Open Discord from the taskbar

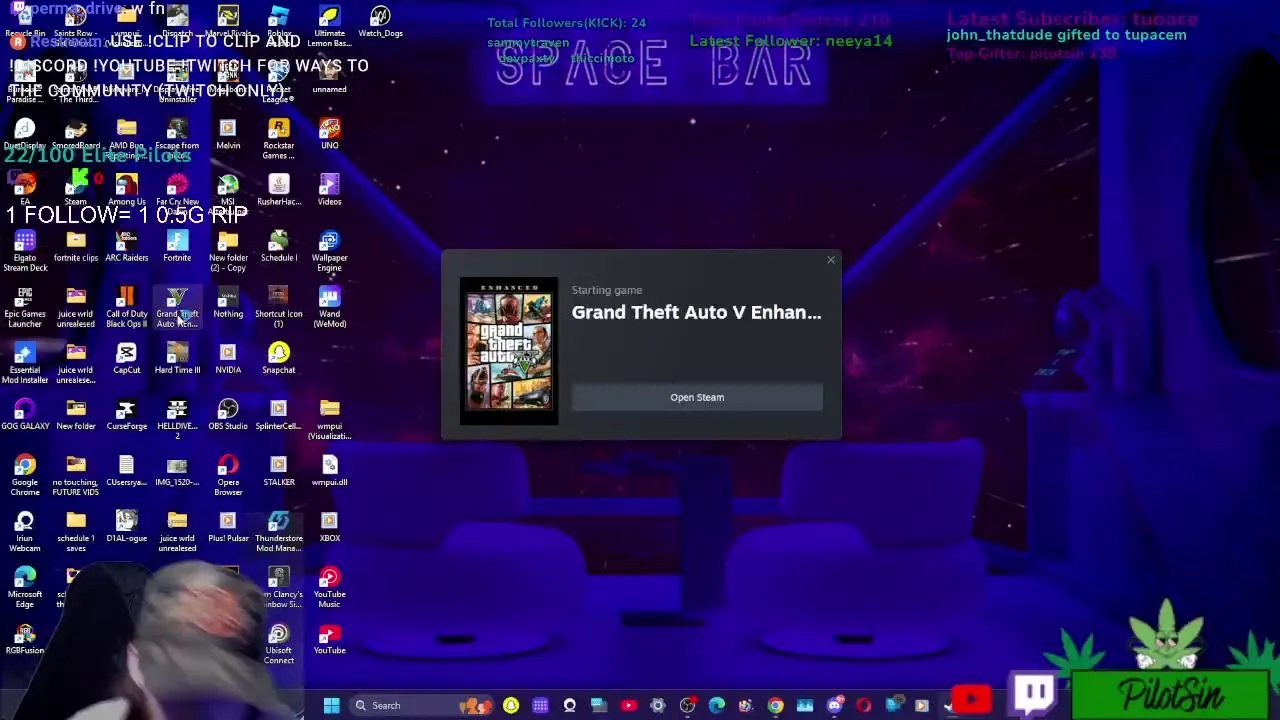[834, 705]
